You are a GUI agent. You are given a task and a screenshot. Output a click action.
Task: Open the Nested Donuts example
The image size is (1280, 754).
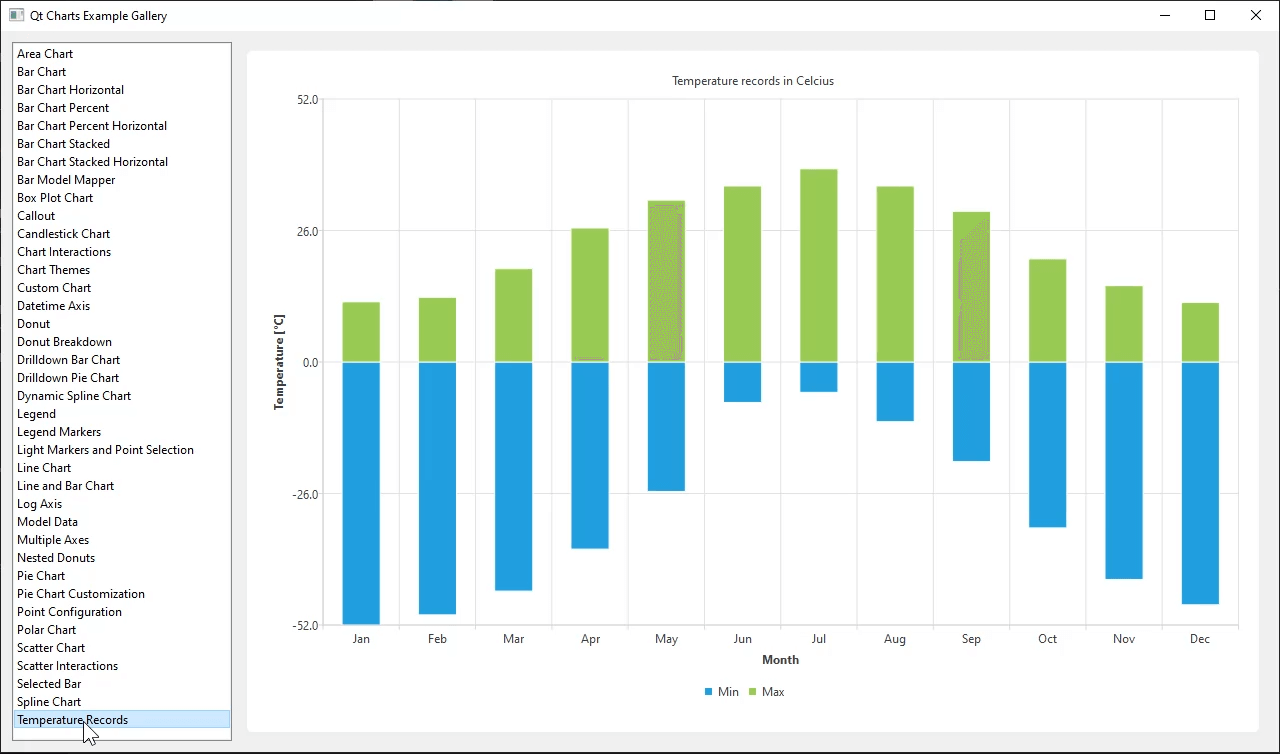pos(55,557)
